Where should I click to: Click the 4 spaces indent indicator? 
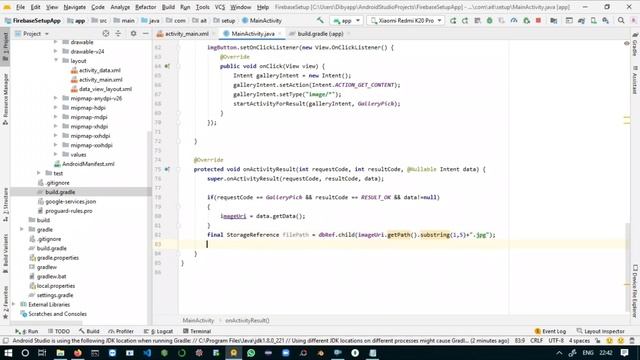[579, 340]
